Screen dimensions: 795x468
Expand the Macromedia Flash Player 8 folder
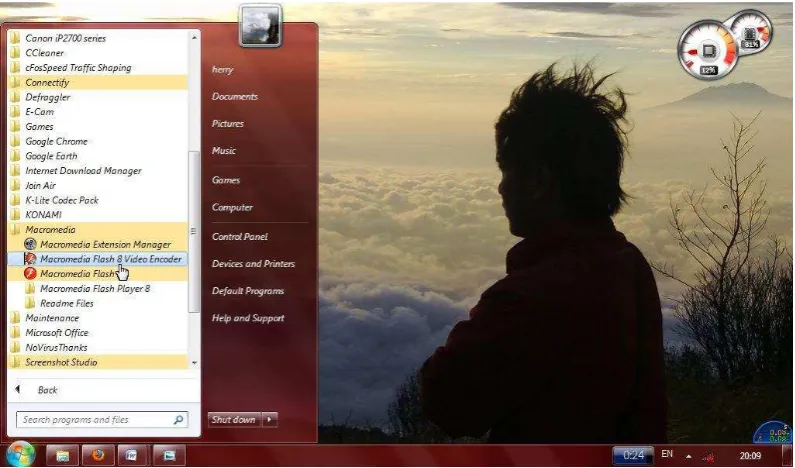[97, 289]
